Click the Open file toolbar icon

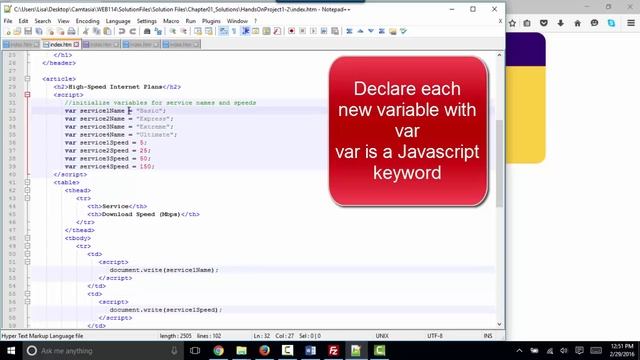pos(18,31)
